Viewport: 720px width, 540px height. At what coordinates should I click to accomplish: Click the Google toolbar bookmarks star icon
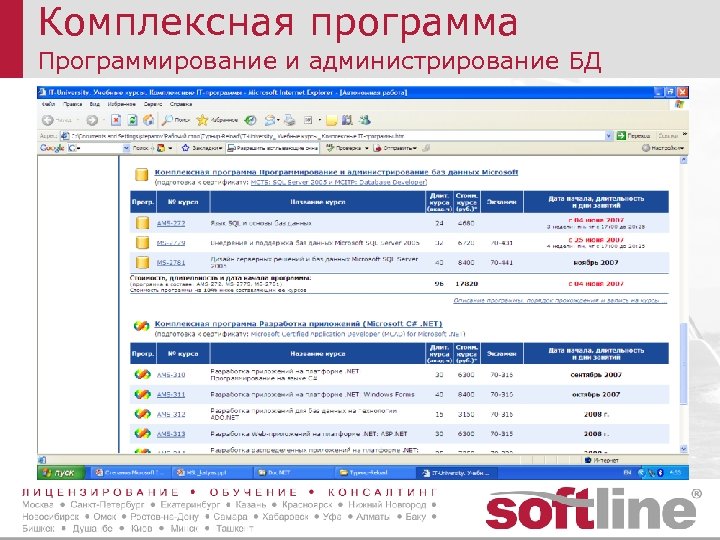pyautogui.click(x=186, y=148)
